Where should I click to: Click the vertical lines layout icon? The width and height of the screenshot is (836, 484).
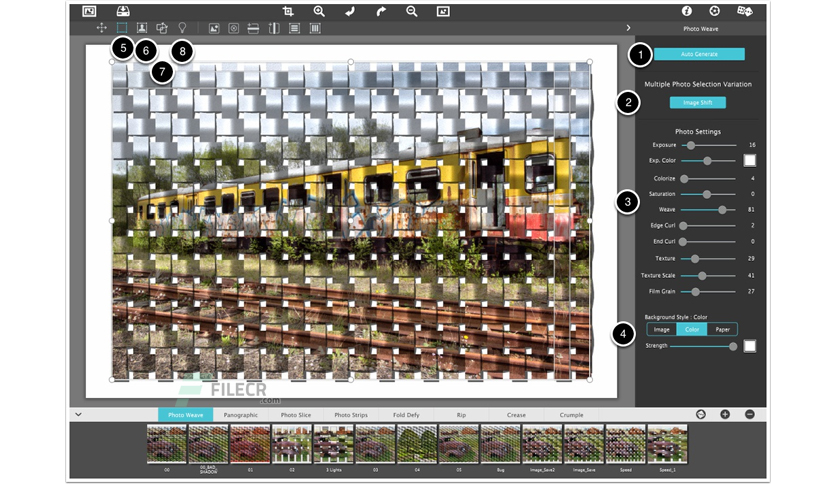click(x=315, y=28)
